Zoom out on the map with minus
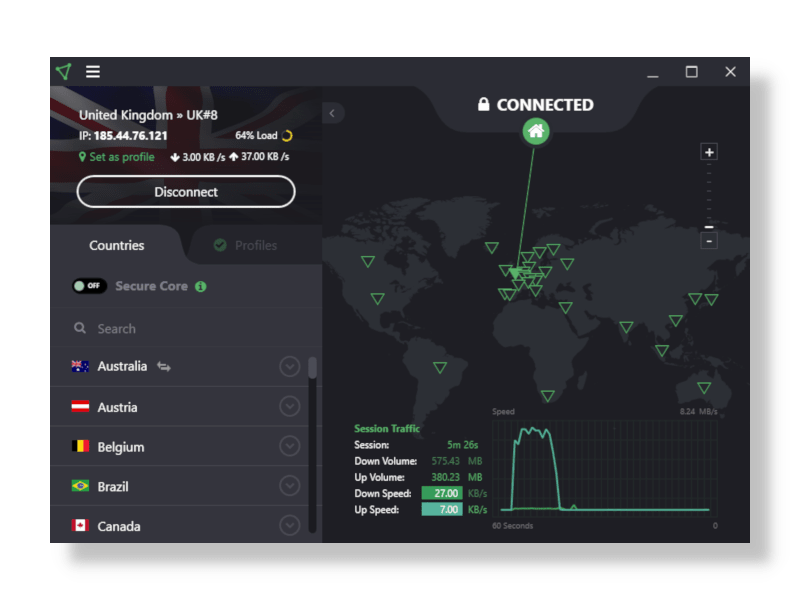Viewport: 800px width, 600px height. point(709,241)
